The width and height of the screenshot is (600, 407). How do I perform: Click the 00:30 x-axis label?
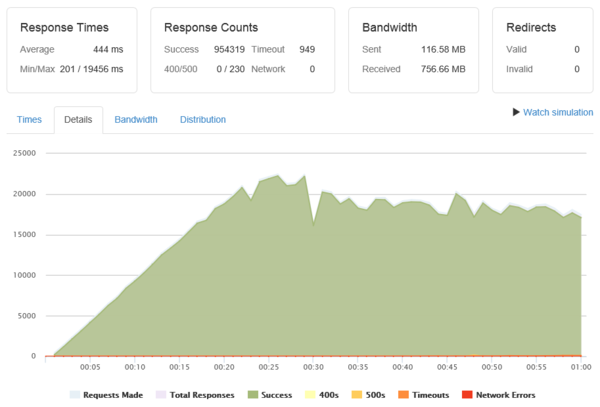click(x=313, y=367)
